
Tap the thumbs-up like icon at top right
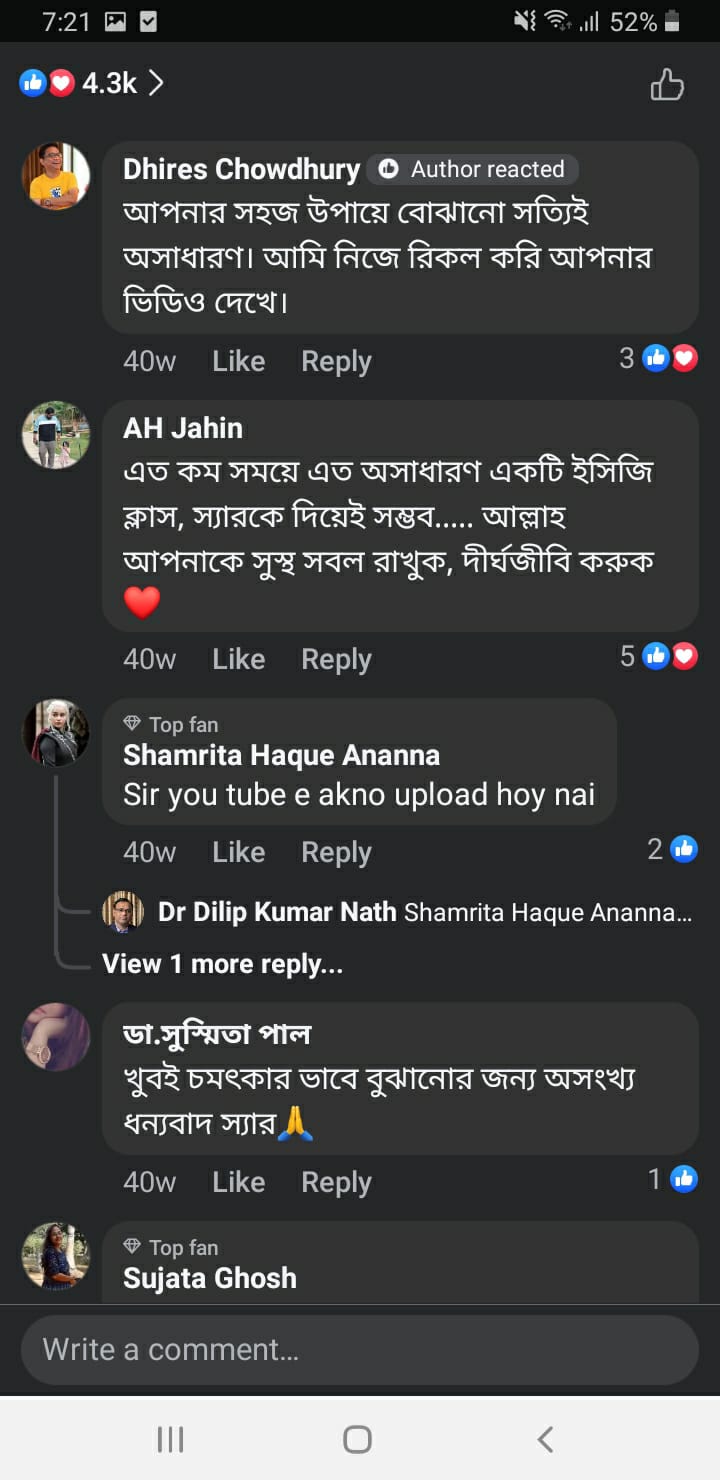pos(667,85)
